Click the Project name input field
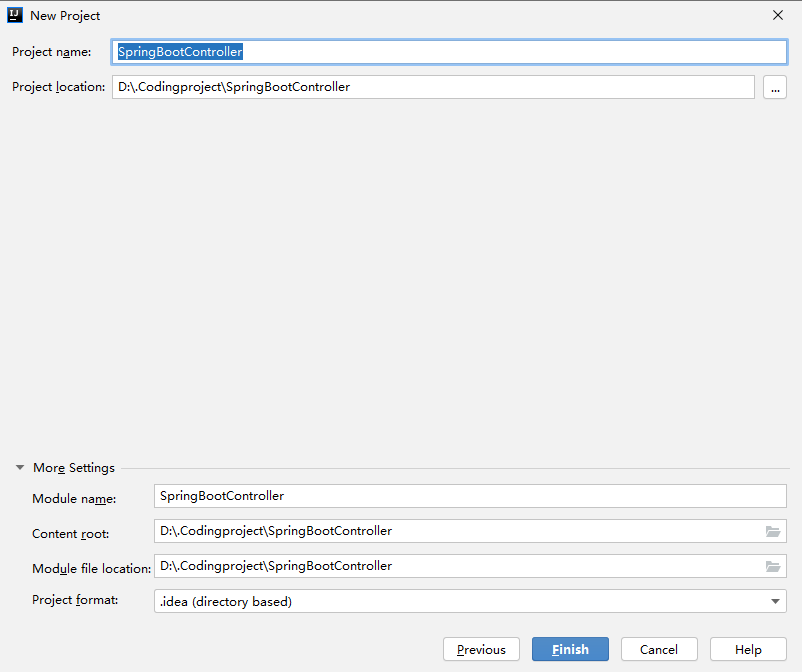 click(x=449, y=52)
